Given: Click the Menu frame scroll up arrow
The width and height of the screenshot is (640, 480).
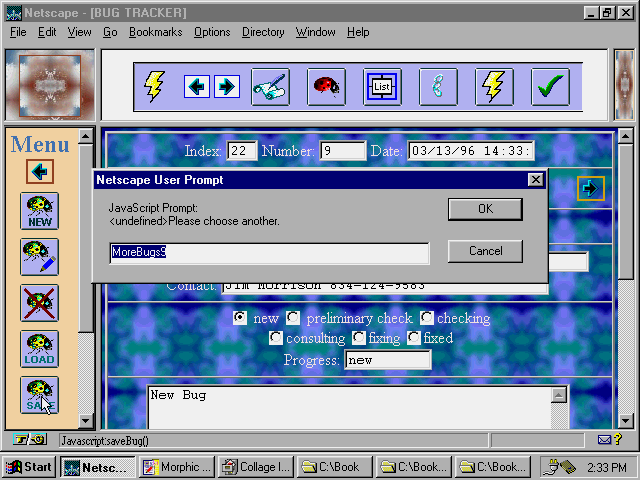Looking at the screenshot, I should click(86, 136).
